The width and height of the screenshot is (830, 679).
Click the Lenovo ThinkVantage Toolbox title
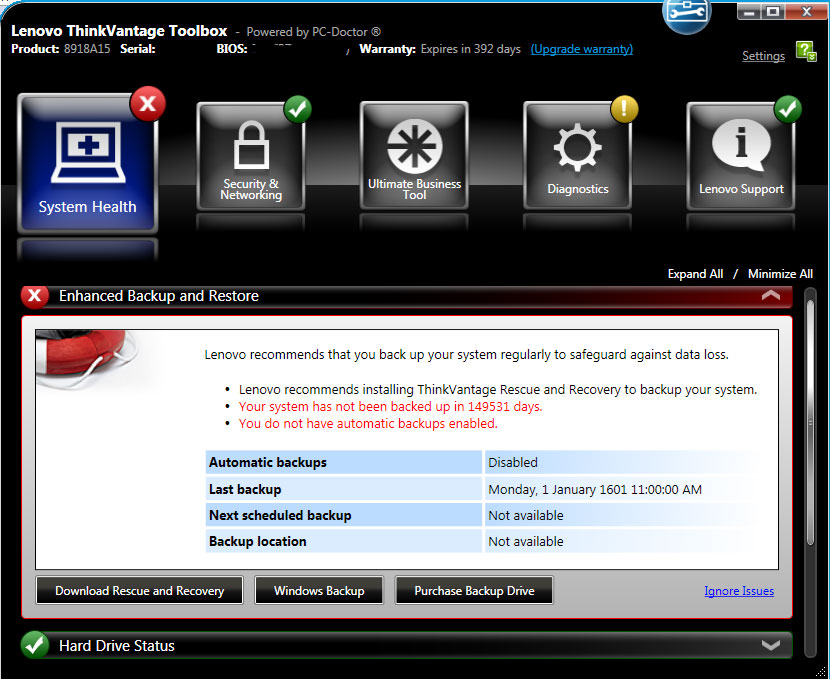(119, 31)
